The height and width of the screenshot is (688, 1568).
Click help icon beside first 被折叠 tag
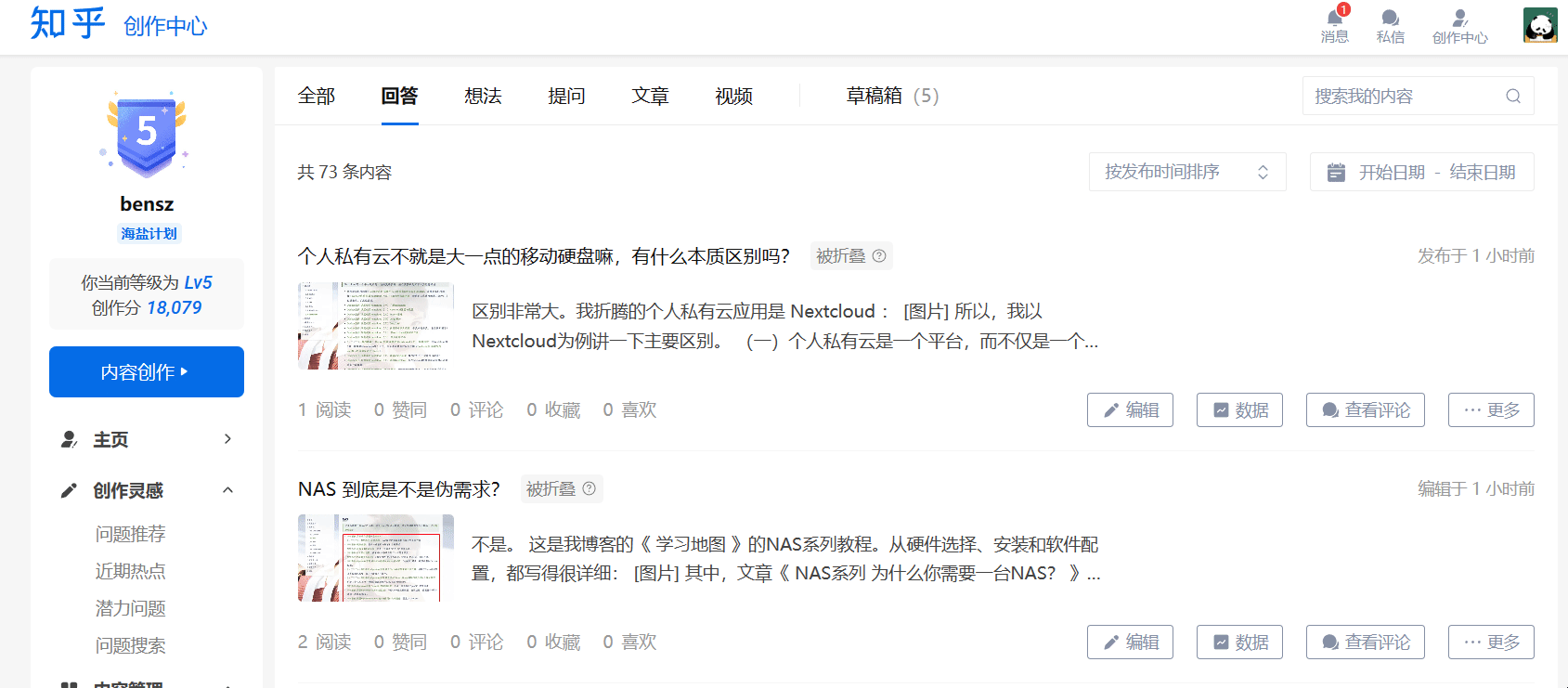tap(879, 256)
